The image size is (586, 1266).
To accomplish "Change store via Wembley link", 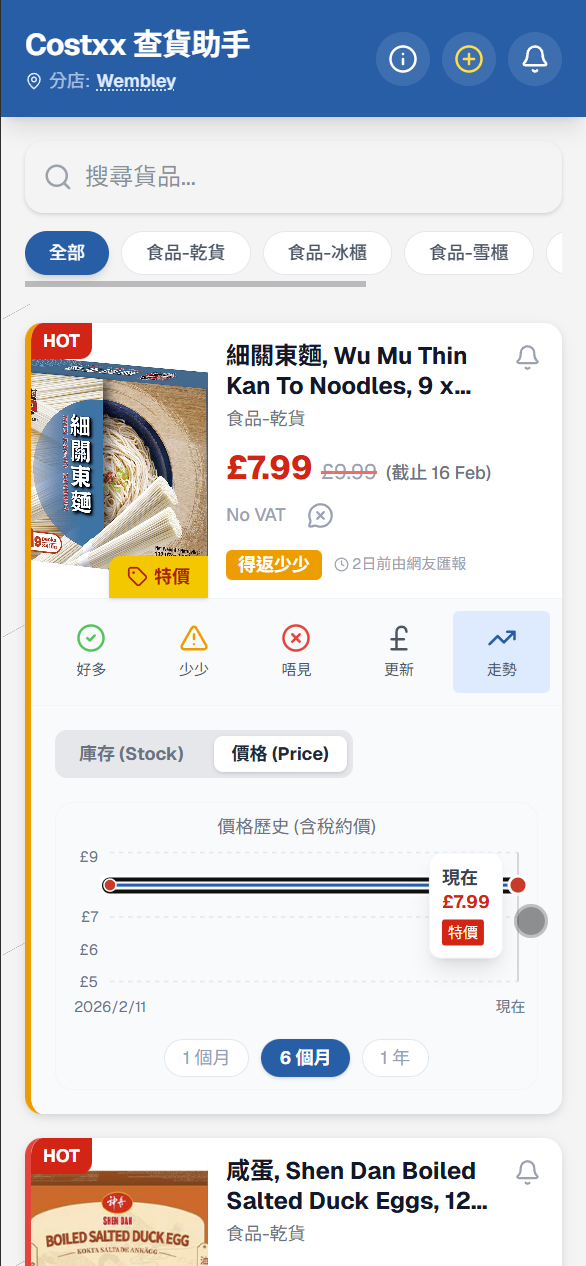I will [x=136, y=81].
